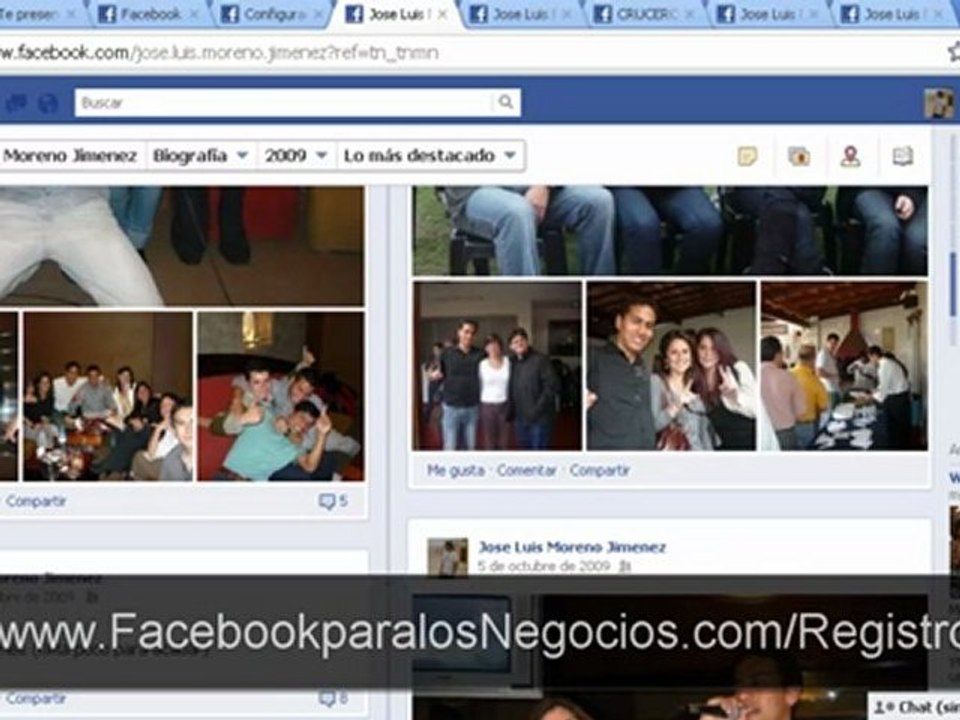Open the man with two women photo
Viewport: 960px width, 720px height.
[x=671, y=366]
